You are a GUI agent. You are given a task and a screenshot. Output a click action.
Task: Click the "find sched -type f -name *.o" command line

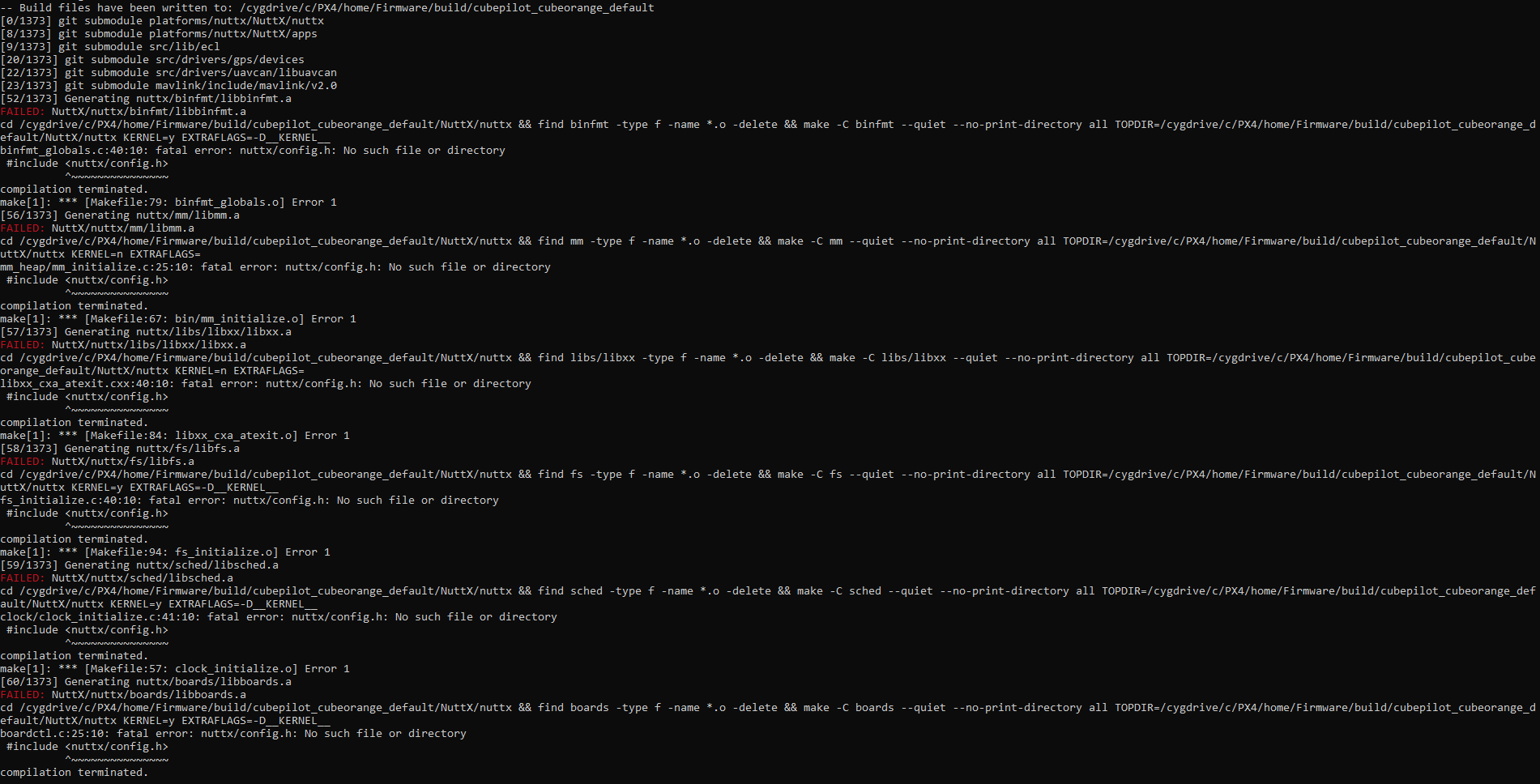768,590
